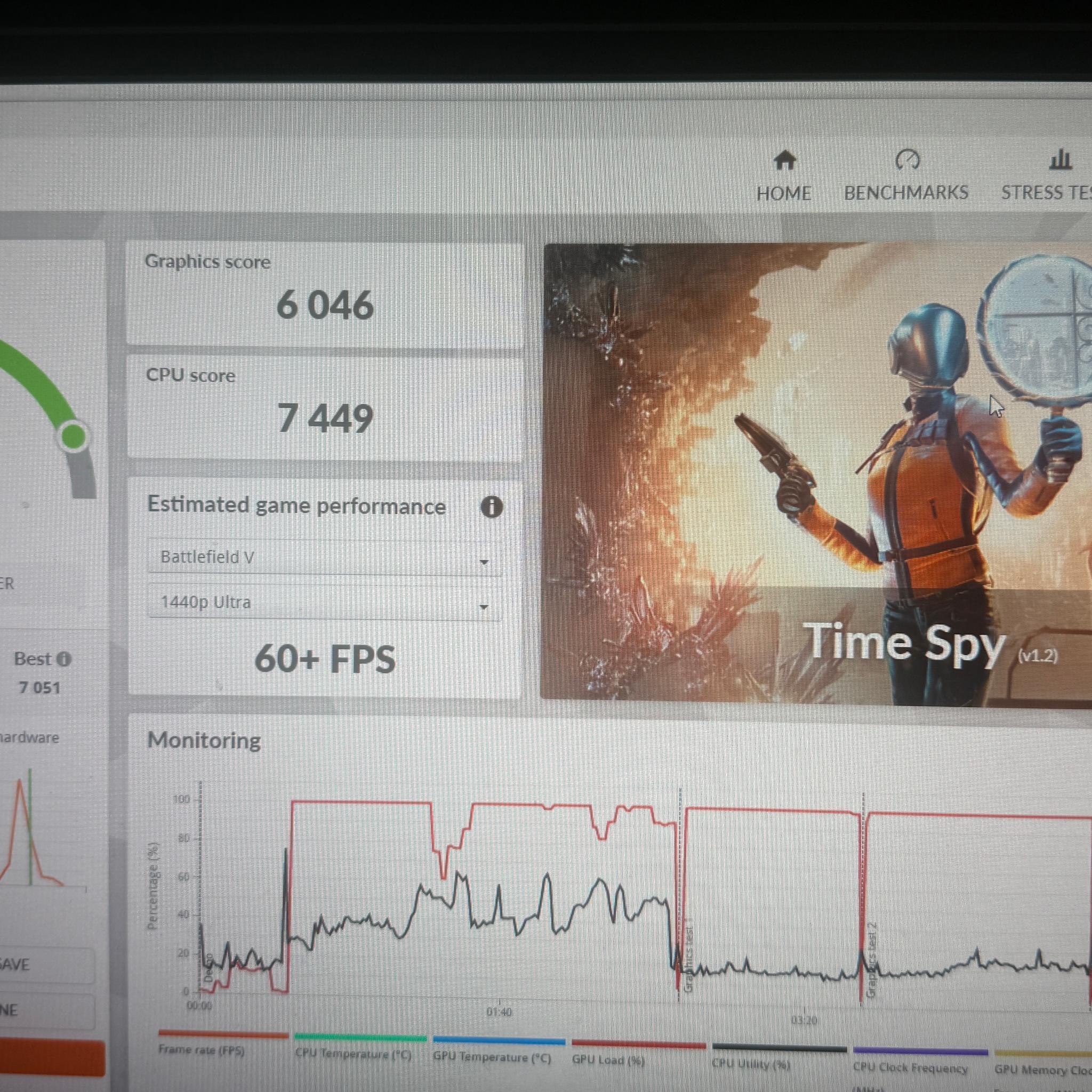The height and width of the screenshot is (1092, 1092).
Task: Click the info icon beside Best
Action: coord(65,659)
